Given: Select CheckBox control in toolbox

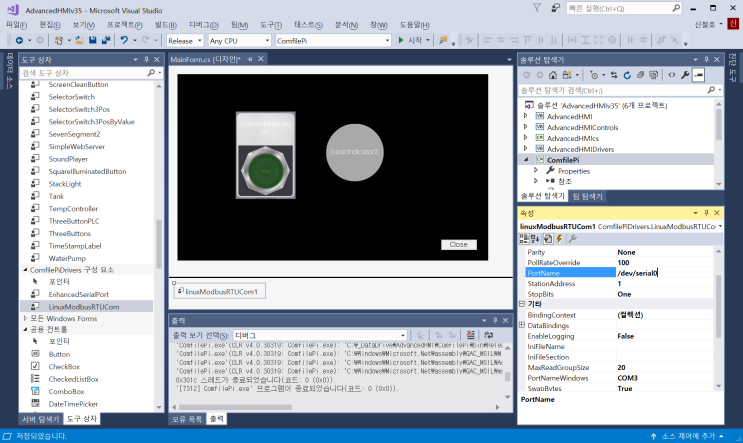Looking at the screenshot, I should [65, 367].
